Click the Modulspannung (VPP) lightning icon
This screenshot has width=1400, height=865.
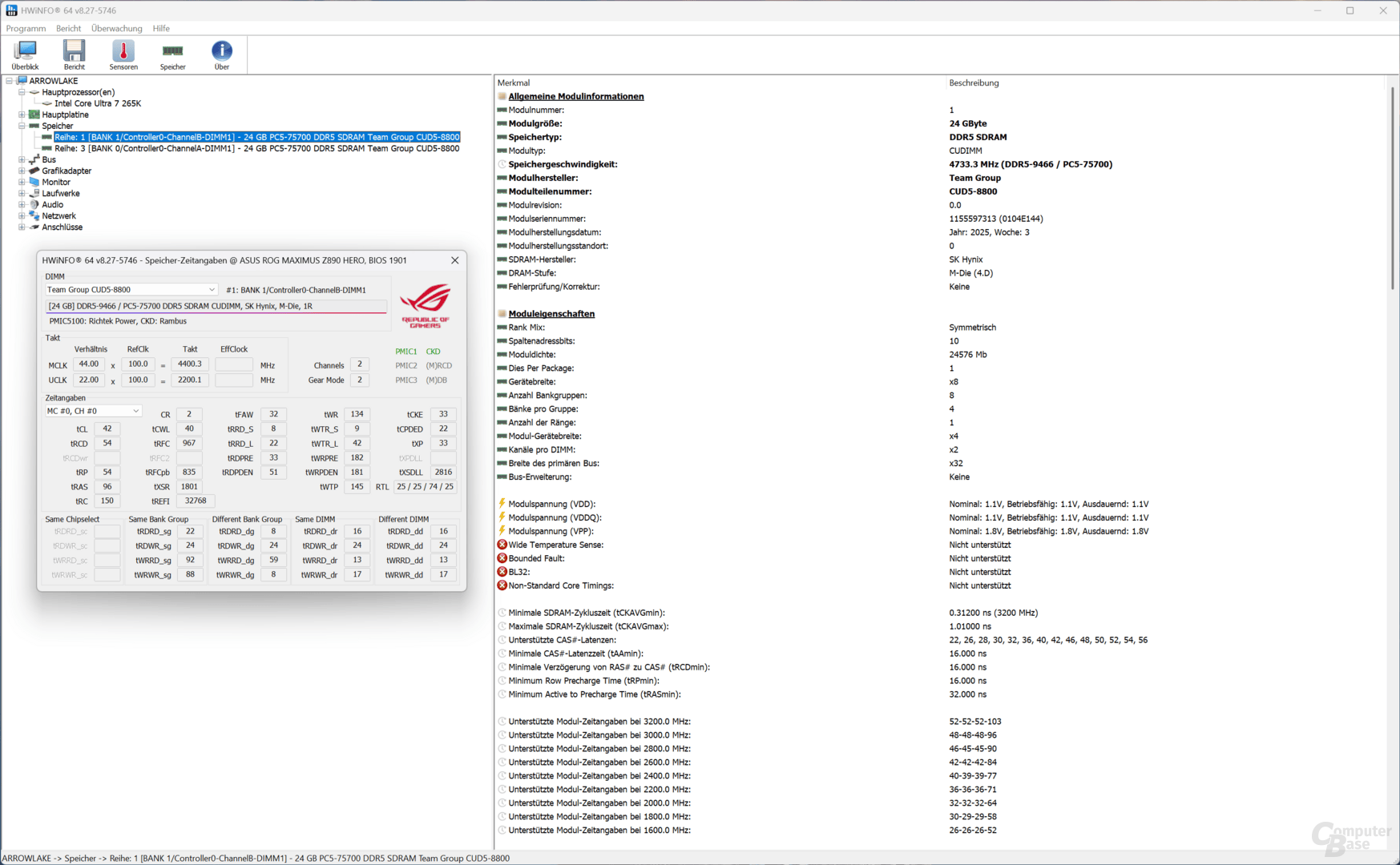click(502, 531)
